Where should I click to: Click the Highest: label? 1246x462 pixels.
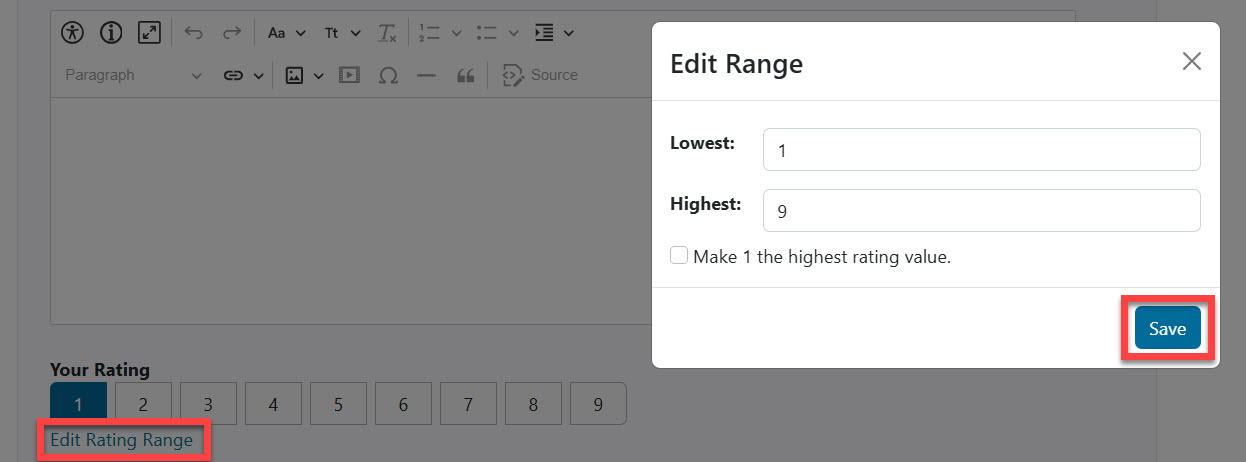pos(705,204)
